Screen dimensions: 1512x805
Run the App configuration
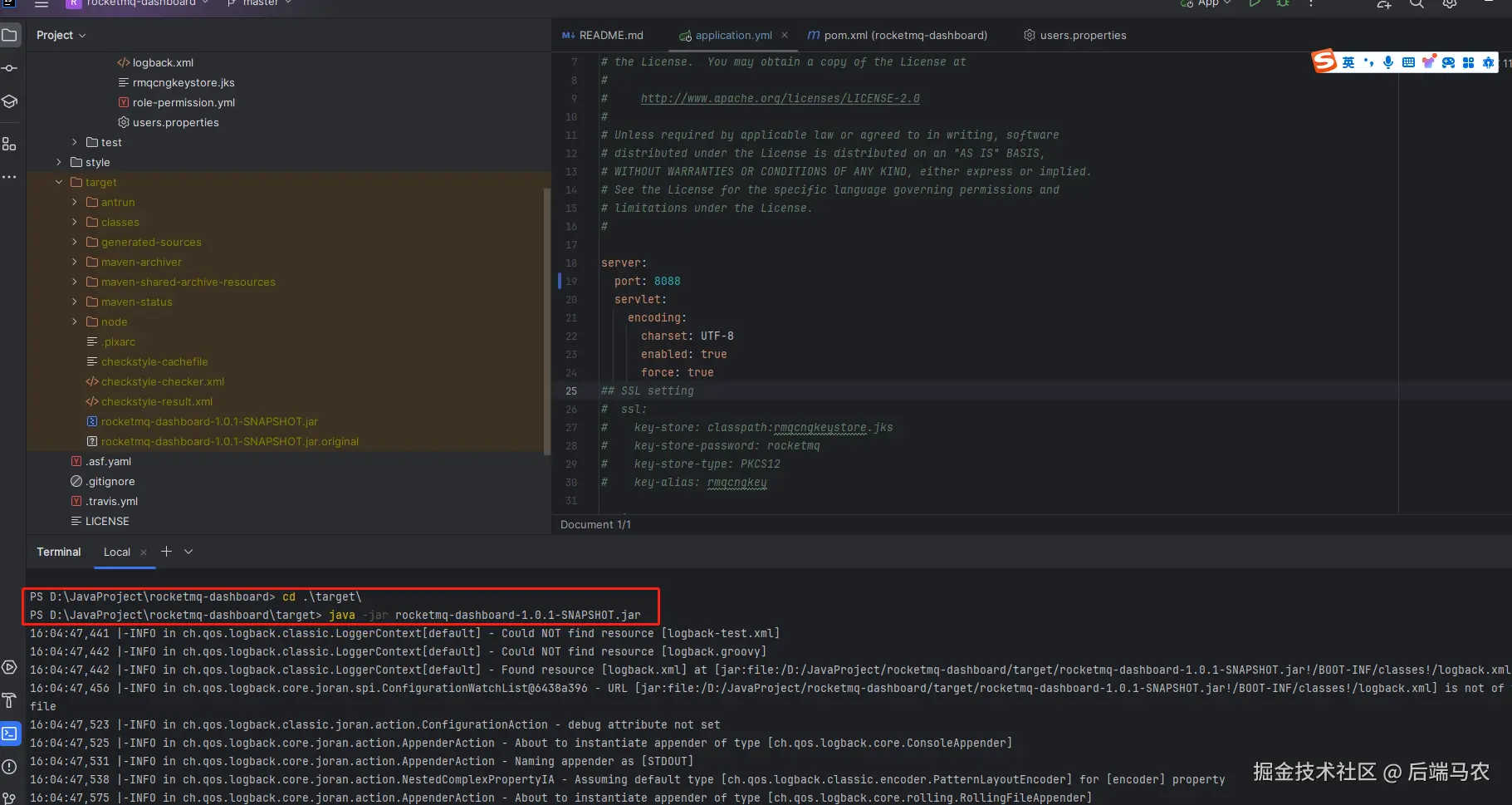point(1255,3)
